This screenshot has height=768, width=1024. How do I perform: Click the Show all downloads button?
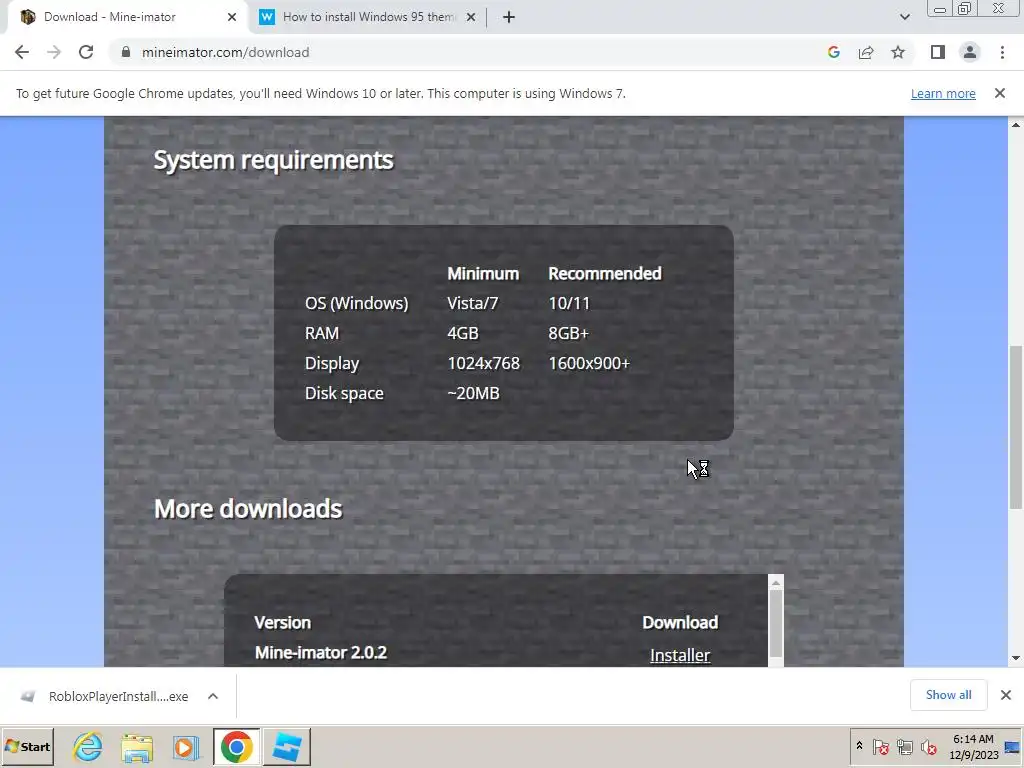pos(948,695)
